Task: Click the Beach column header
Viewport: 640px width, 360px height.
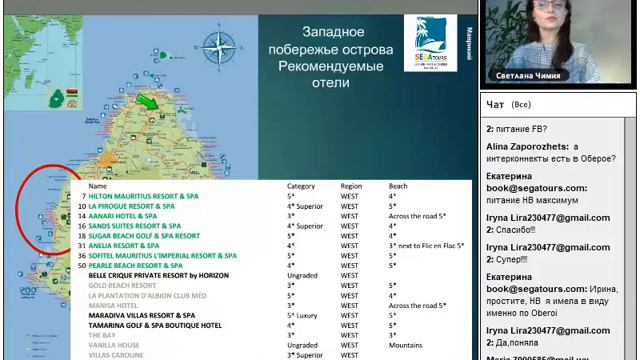Action: tap(398, 186)
